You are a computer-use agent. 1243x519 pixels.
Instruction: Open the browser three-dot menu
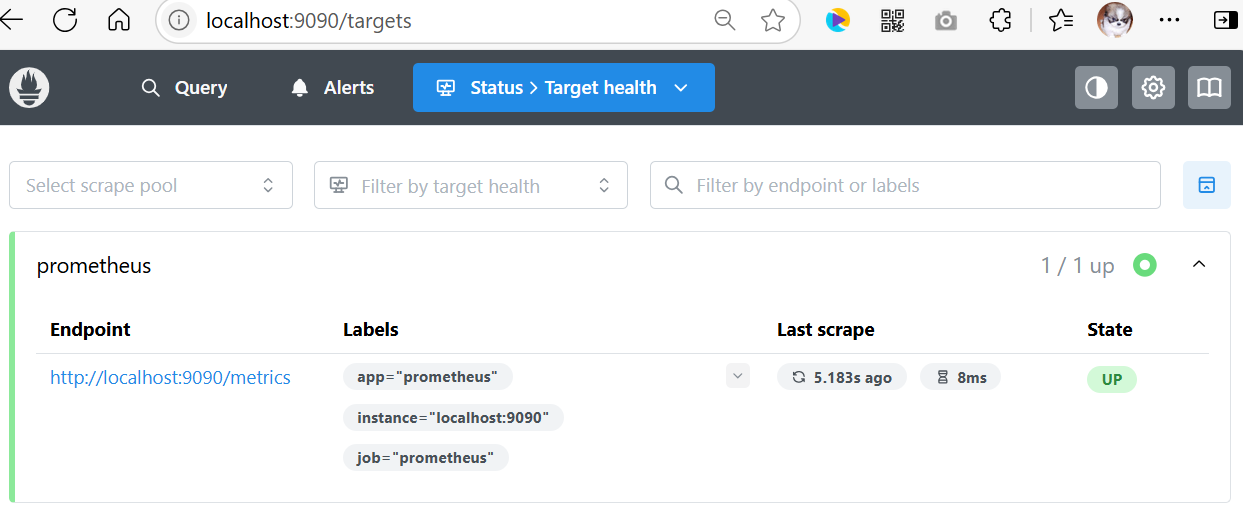click(x=1169, y=20)
